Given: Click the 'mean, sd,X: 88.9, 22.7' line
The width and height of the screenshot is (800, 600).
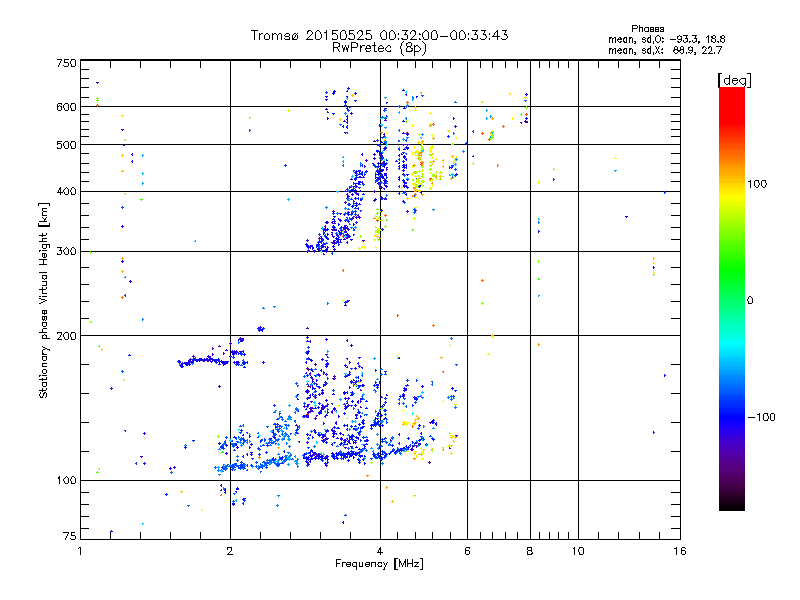Looking at the screenshot, I should pos(665,50).
